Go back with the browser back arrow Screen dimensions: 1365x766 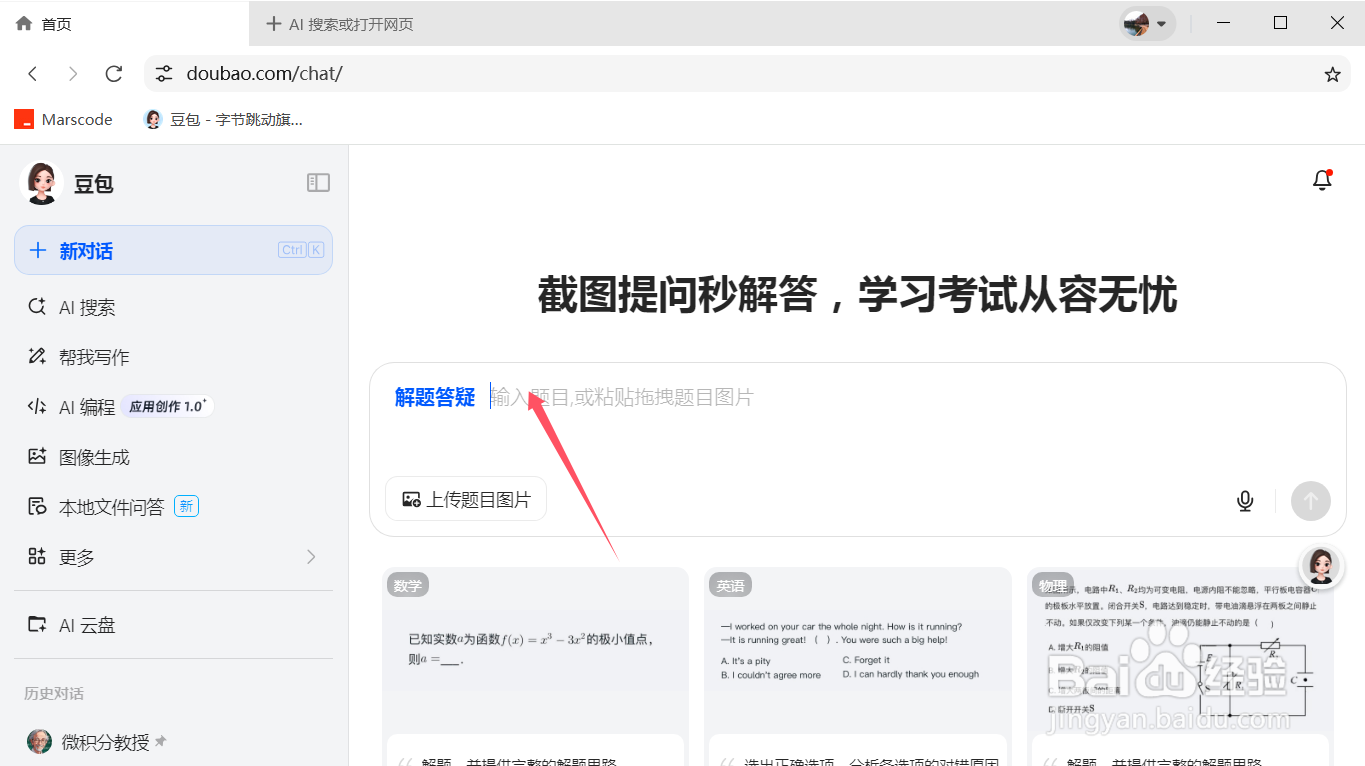pos(33,74)
